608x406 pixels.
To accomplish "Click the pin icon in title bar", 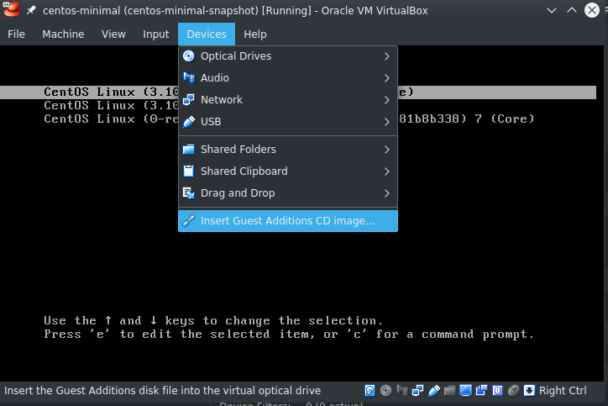I will click(x=31, y=10).
